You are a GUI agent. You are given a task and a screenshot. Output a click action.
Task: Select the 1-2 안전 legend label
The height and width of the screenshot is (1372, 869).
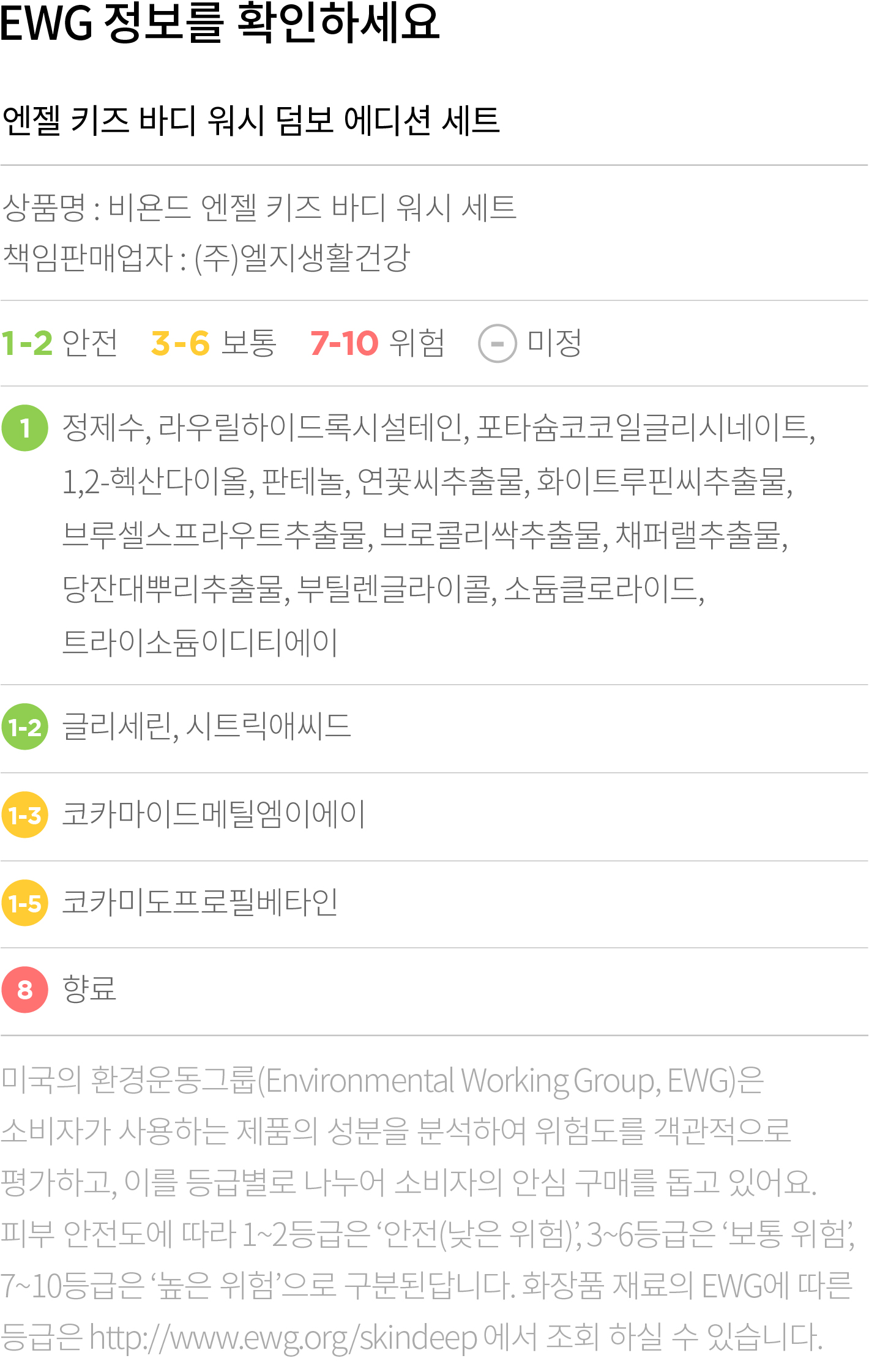pos(59,343)
